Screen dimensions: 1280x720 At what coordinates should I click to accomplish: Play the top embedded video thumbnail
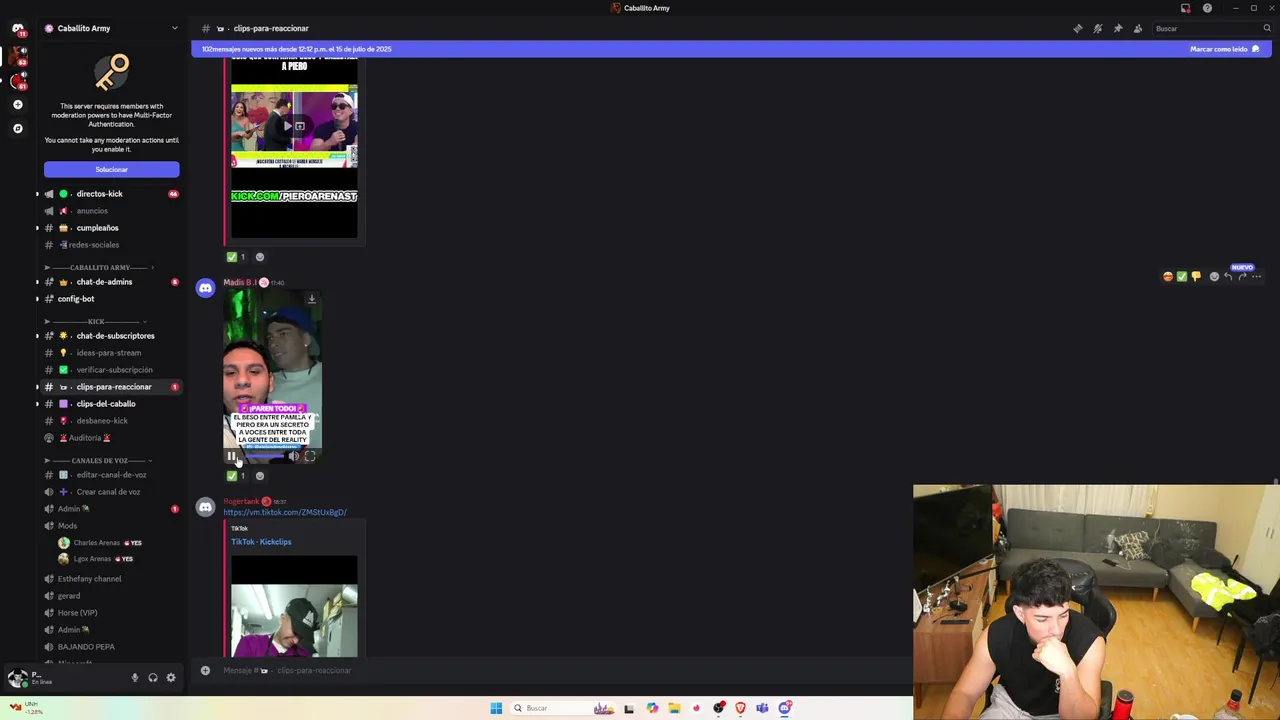tap(287, 126)
